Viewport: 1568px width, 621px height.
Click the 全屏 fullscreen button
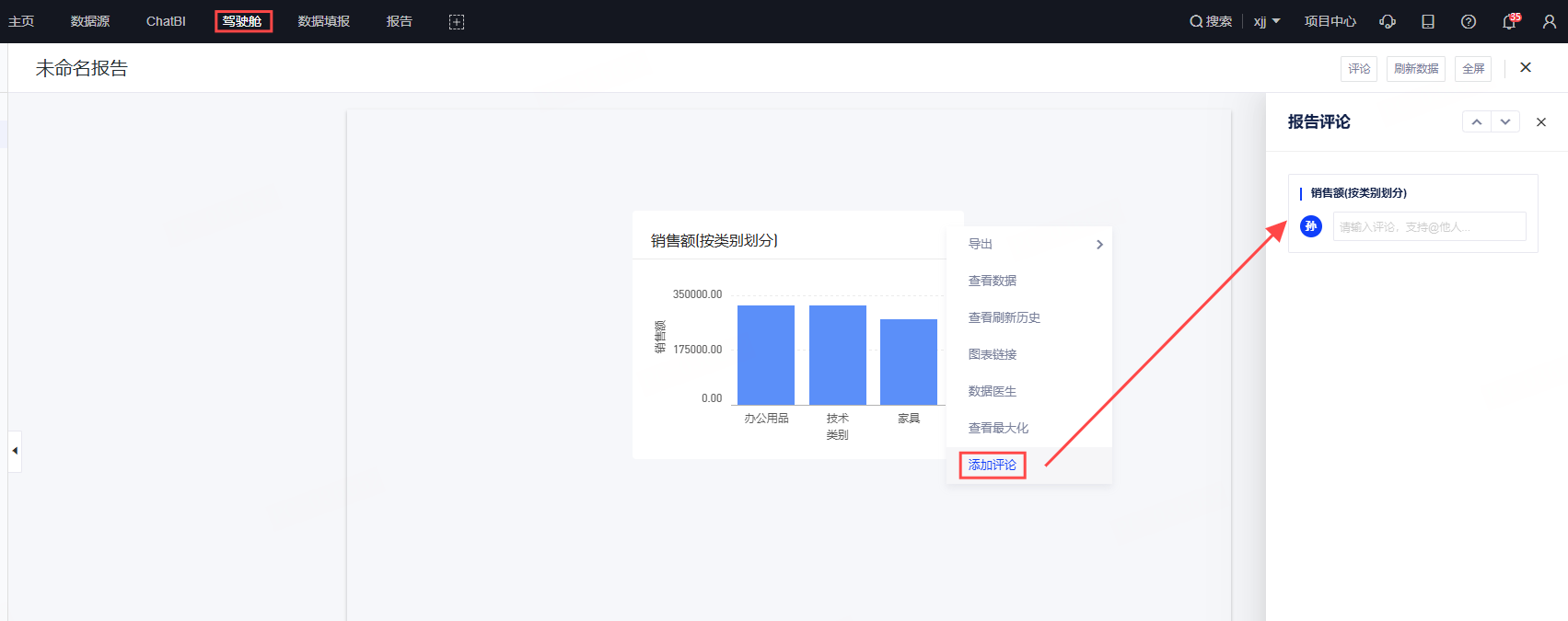tap(1473, 69)
